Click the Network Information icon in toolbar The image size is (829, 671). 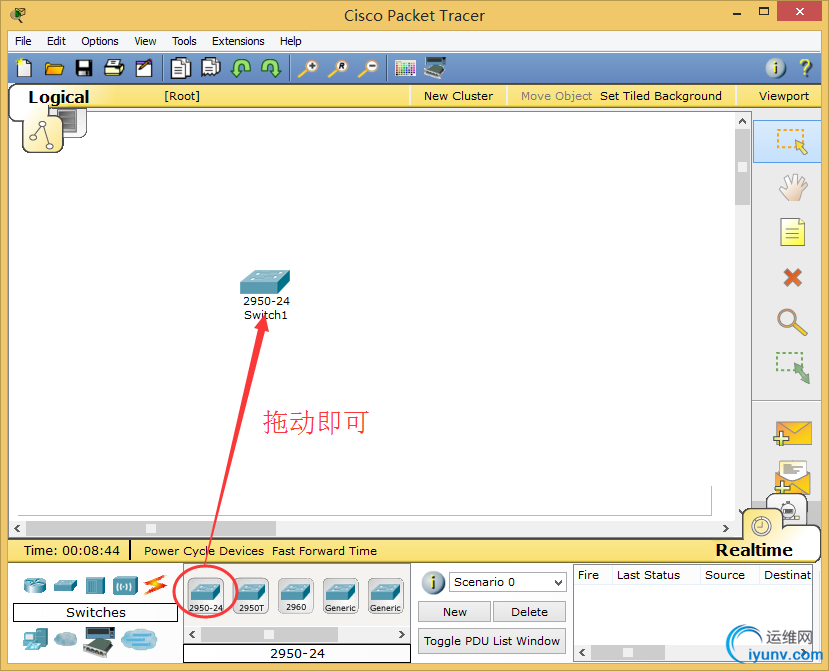point(776,68)
